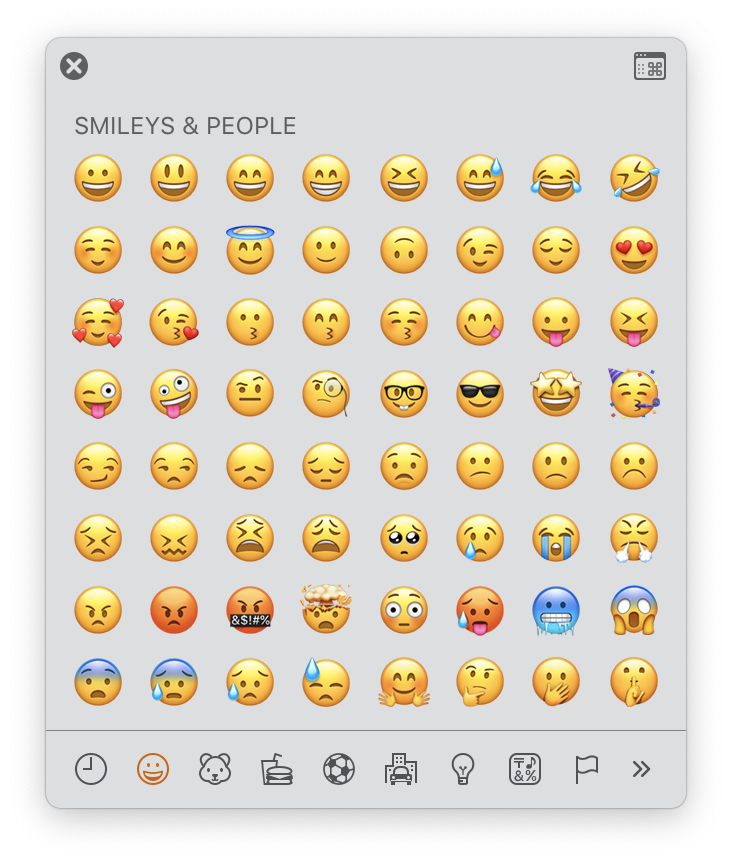
Task: Choose the cursing face with symbols emoji
Action: (x=250, y=610)
